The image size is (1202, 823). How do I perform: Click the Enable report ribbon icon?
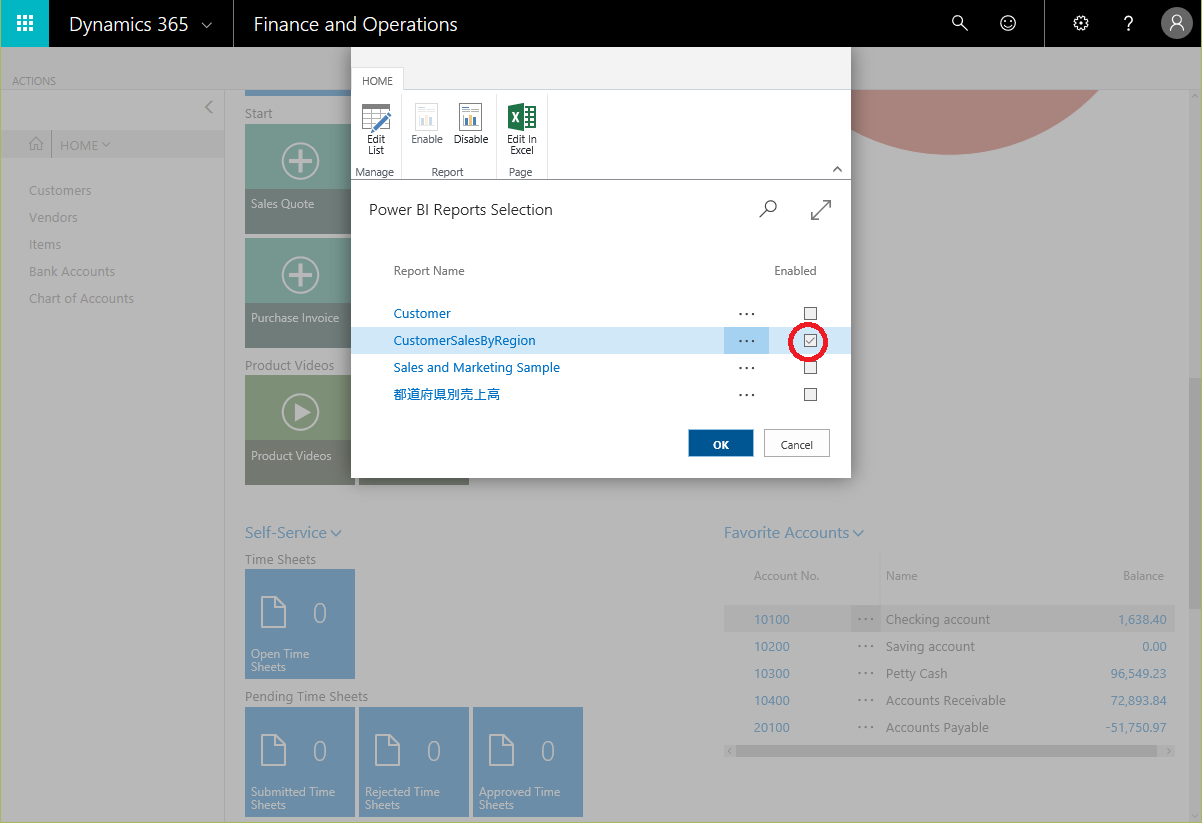(x=427, y=125)
